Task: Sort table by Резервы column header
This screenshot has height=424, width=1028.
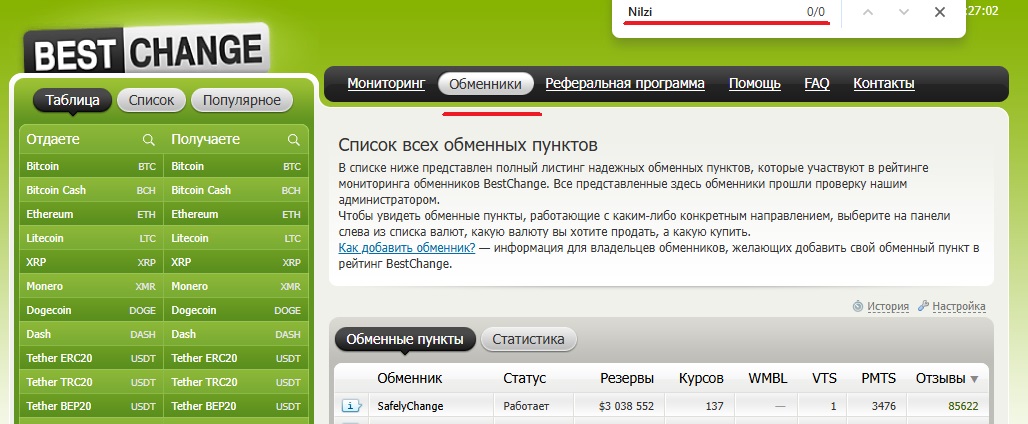Action: click(x=627, y=378)
